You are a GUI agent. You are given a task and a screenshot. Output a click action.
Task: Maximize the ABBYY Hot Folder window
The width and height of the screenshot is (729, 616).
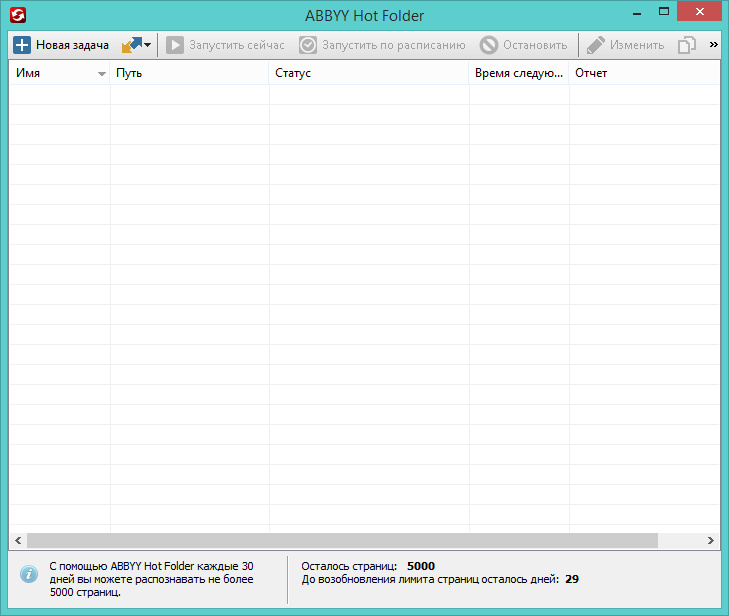click(664, 12)
